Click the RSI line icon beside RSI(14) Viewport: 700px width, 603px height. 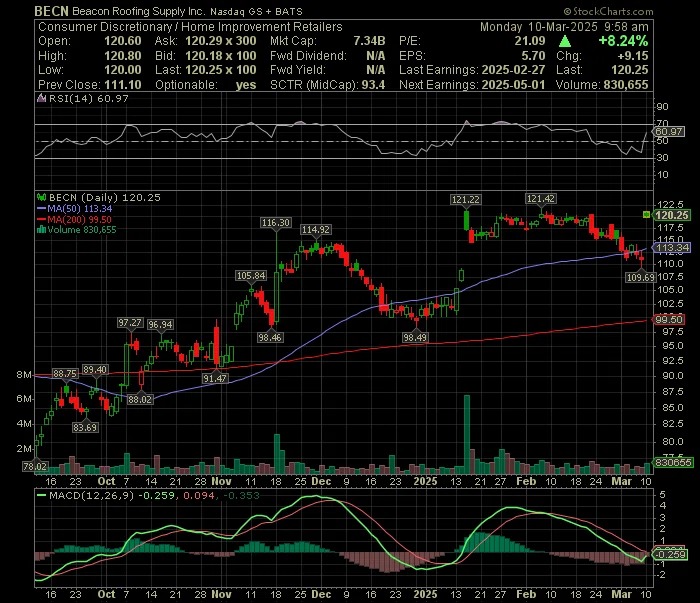point(42,99)
